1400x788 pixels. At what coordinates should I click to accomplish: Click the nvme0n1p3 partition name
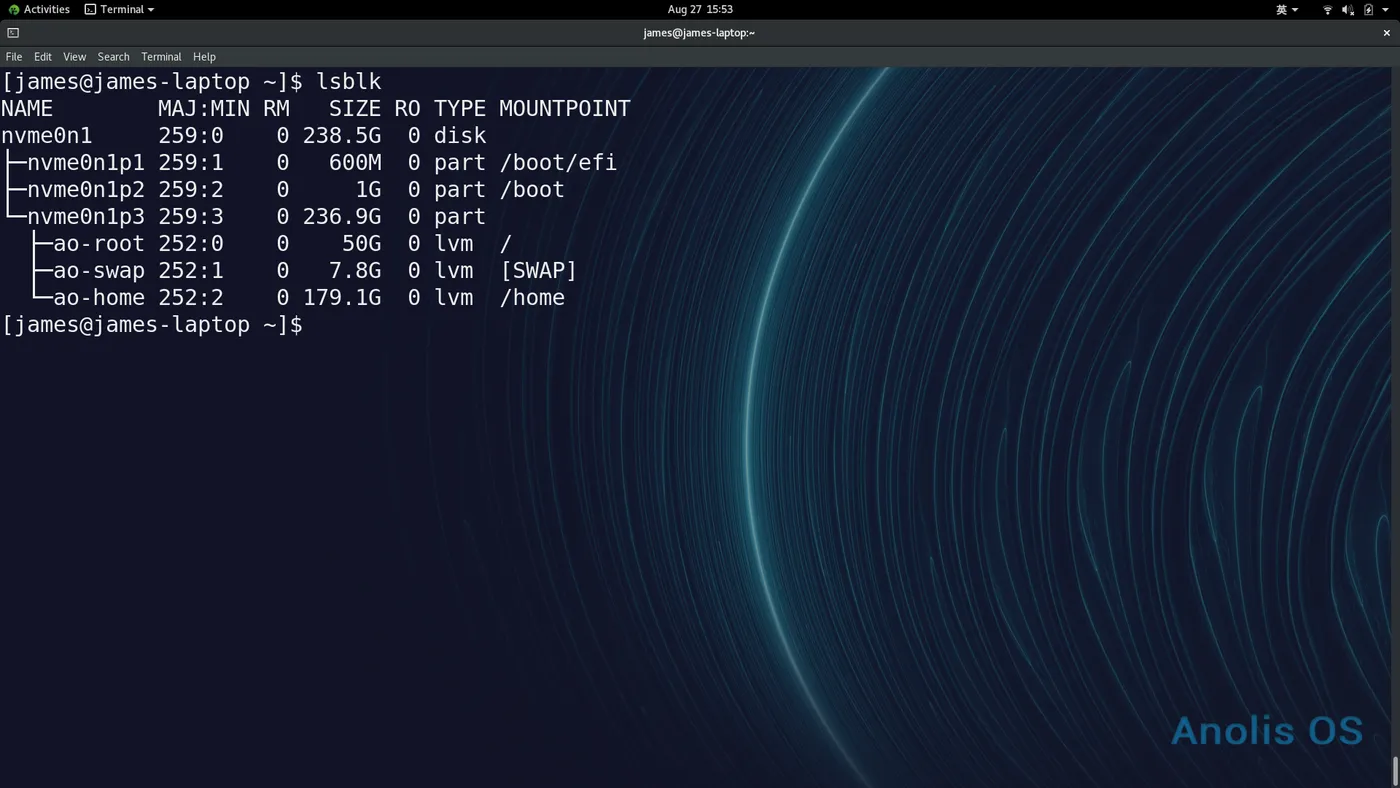(86, 216)
